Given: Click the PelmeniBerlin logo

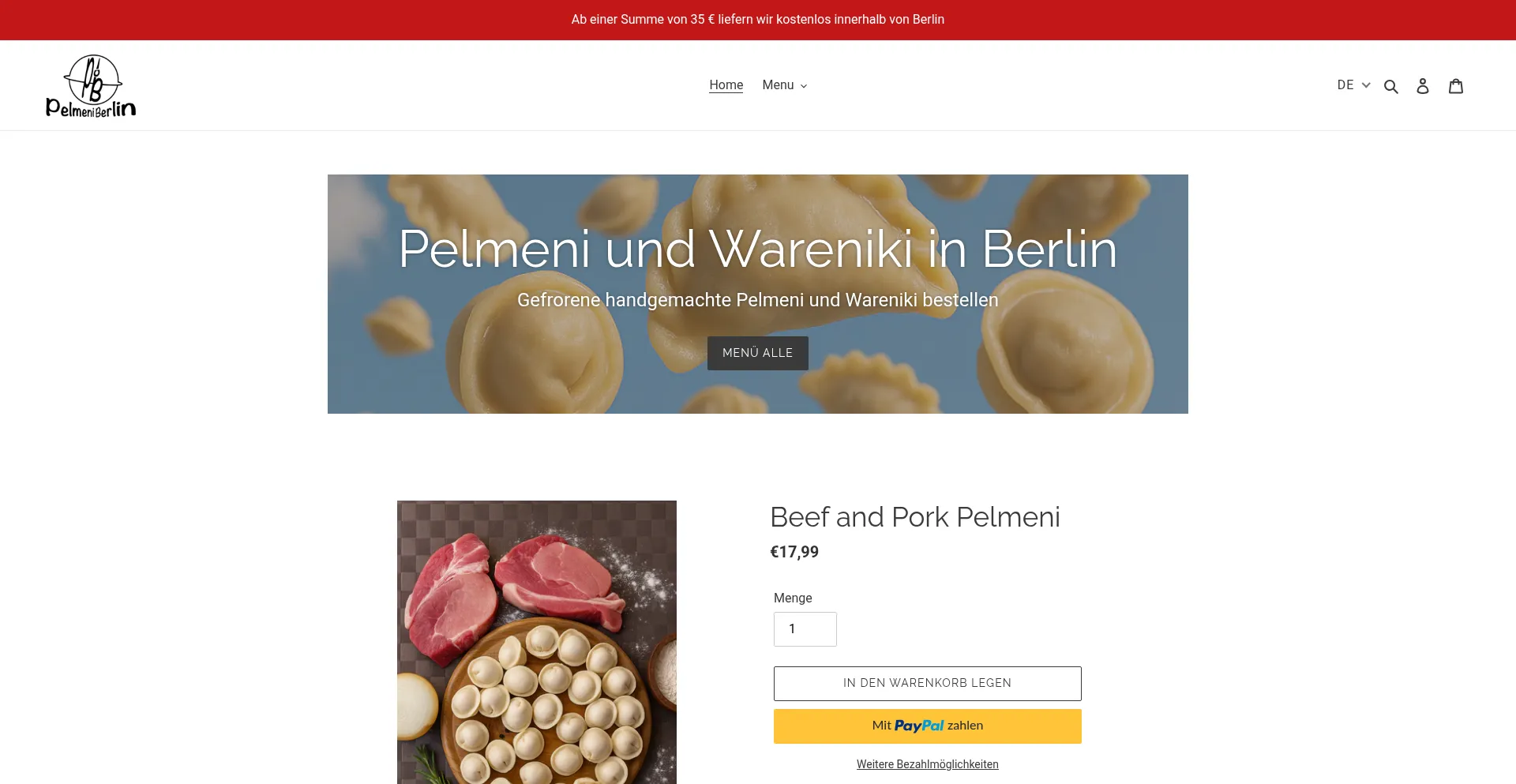Looking at the screenshot, I should 91,86.
